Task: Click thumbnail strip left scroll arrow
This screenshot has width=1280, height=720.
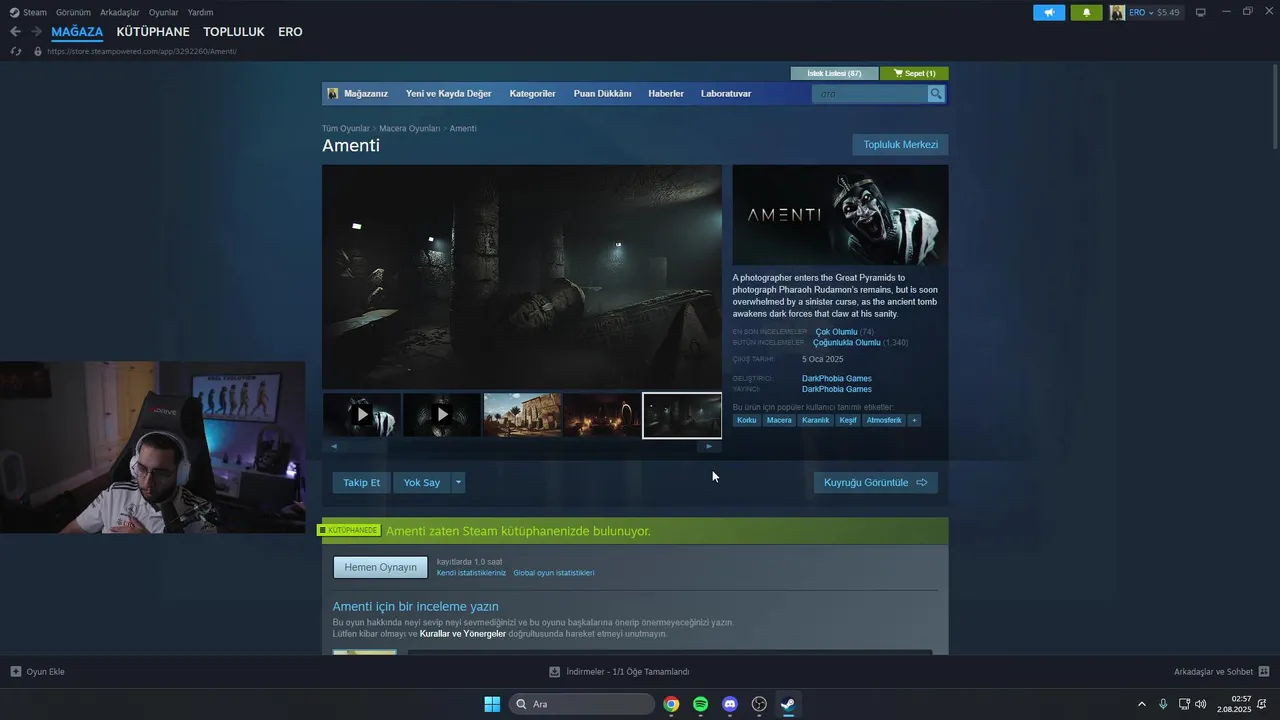Action: pyautogui.click(x=334, y=446)
